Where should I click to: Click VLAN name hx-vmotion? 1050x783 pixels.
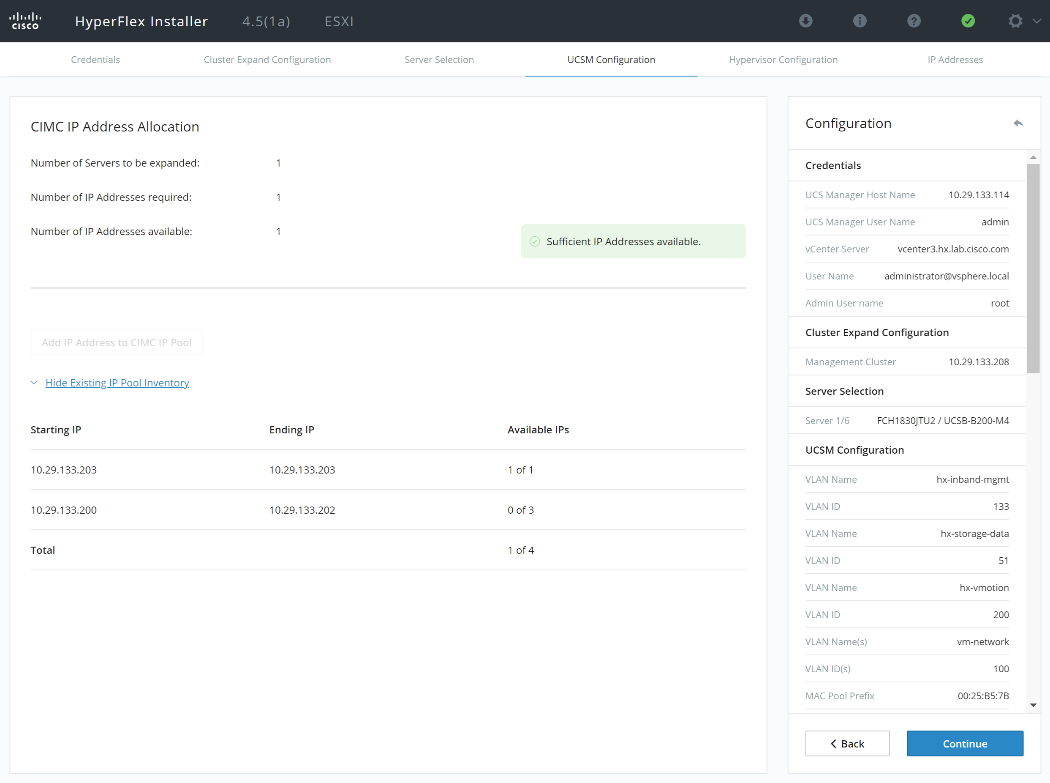tap(984, 587)
